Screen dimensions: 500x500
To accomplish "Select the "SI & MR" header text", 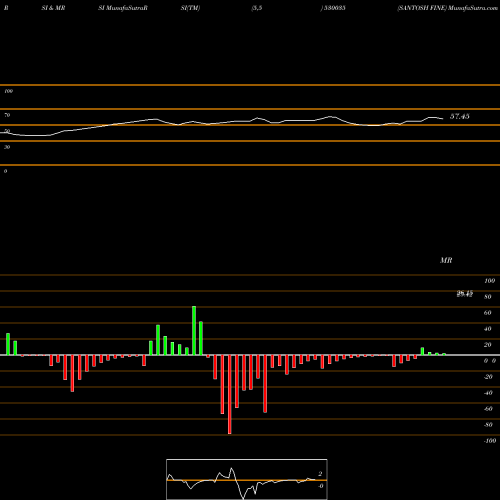I will click(x=53, y=8).
